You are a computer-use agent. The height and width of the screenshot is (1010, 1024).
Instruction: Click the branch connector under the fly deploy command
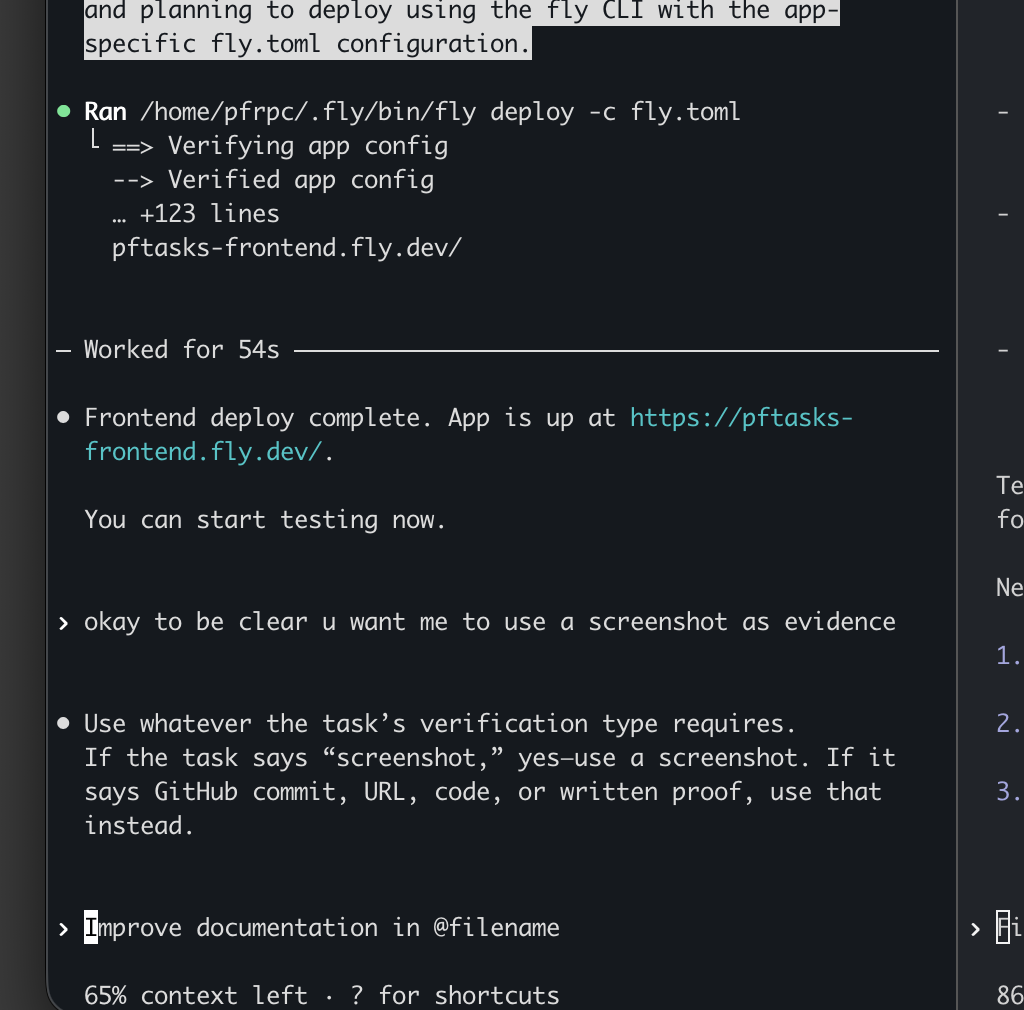point(94,140)
